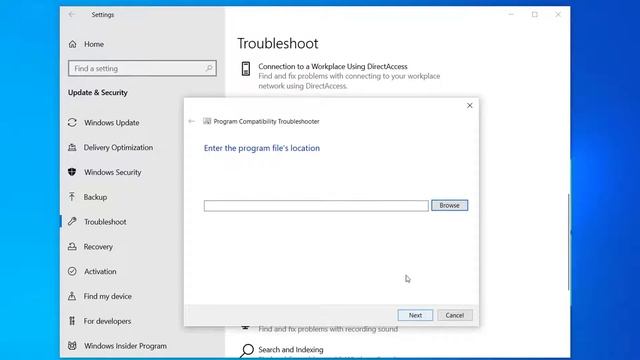640x360 pixels.
Task: Click the back arrow in troubleshooter dialog
Action: click(x=191, y=121)
